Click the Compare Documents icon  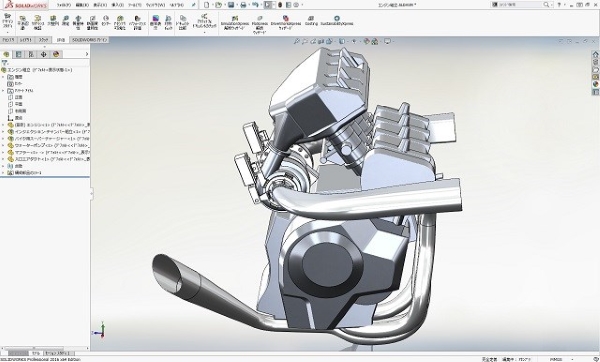point(183,23)
